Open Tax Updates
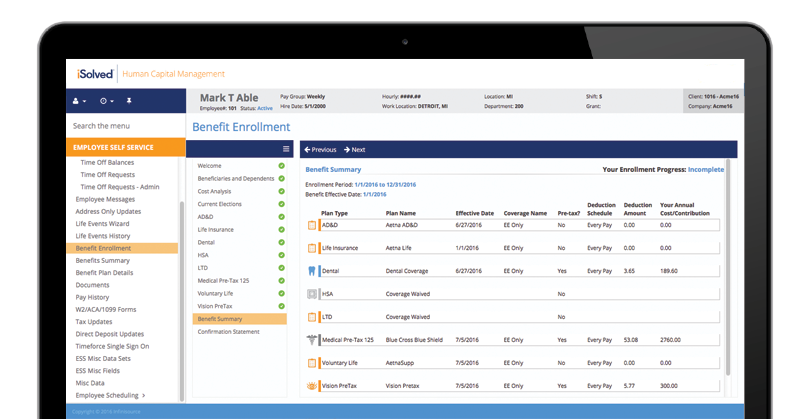 (x=94, y=322)
